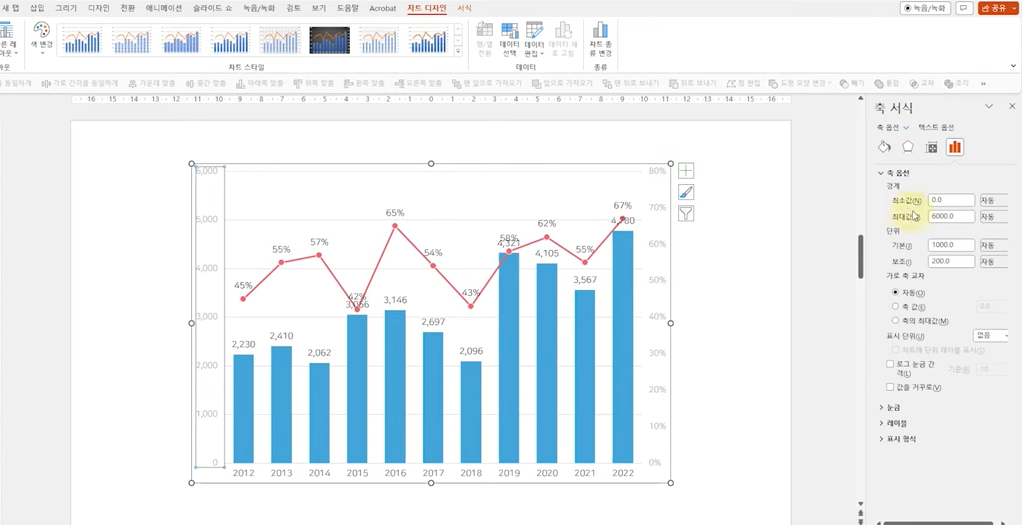Click the 행/열 전환 icon

(x=484, y=39)
